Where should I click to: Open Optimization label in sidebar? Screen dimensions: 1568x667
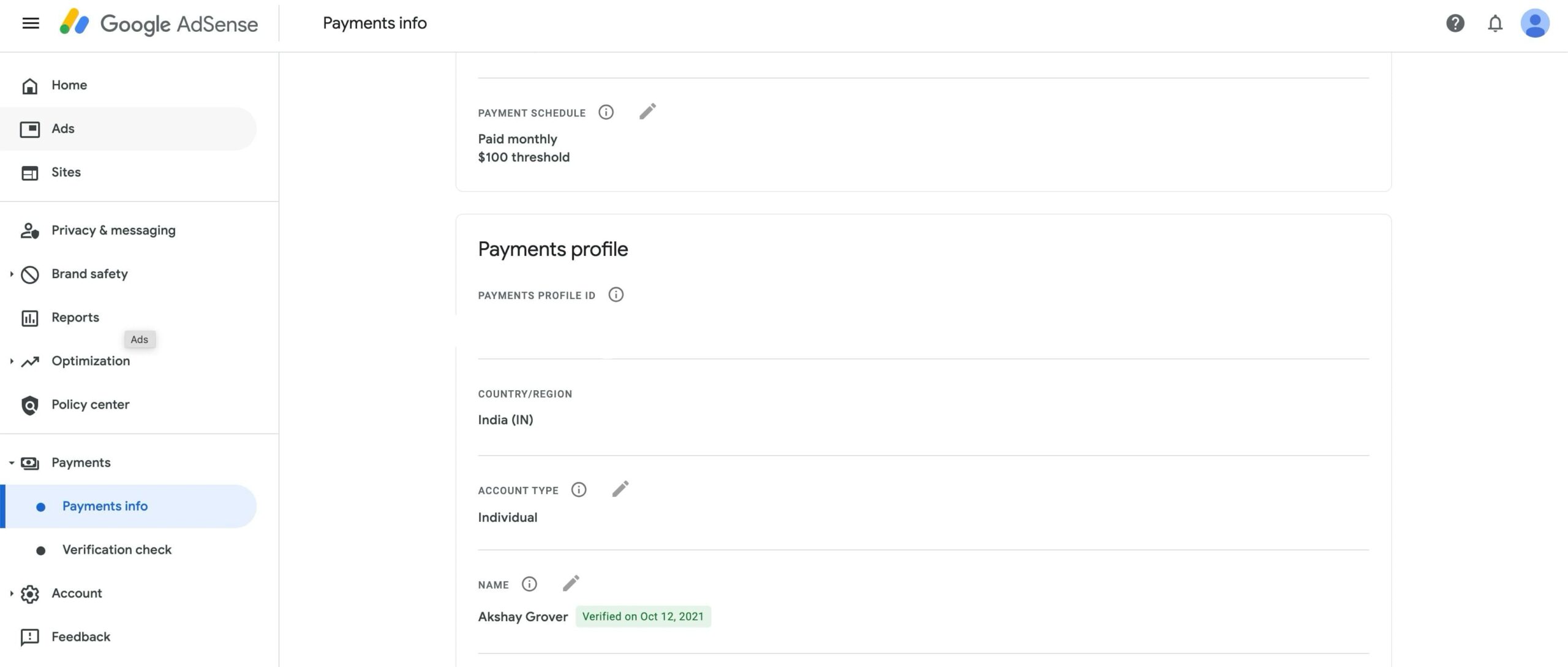(91, 361)
